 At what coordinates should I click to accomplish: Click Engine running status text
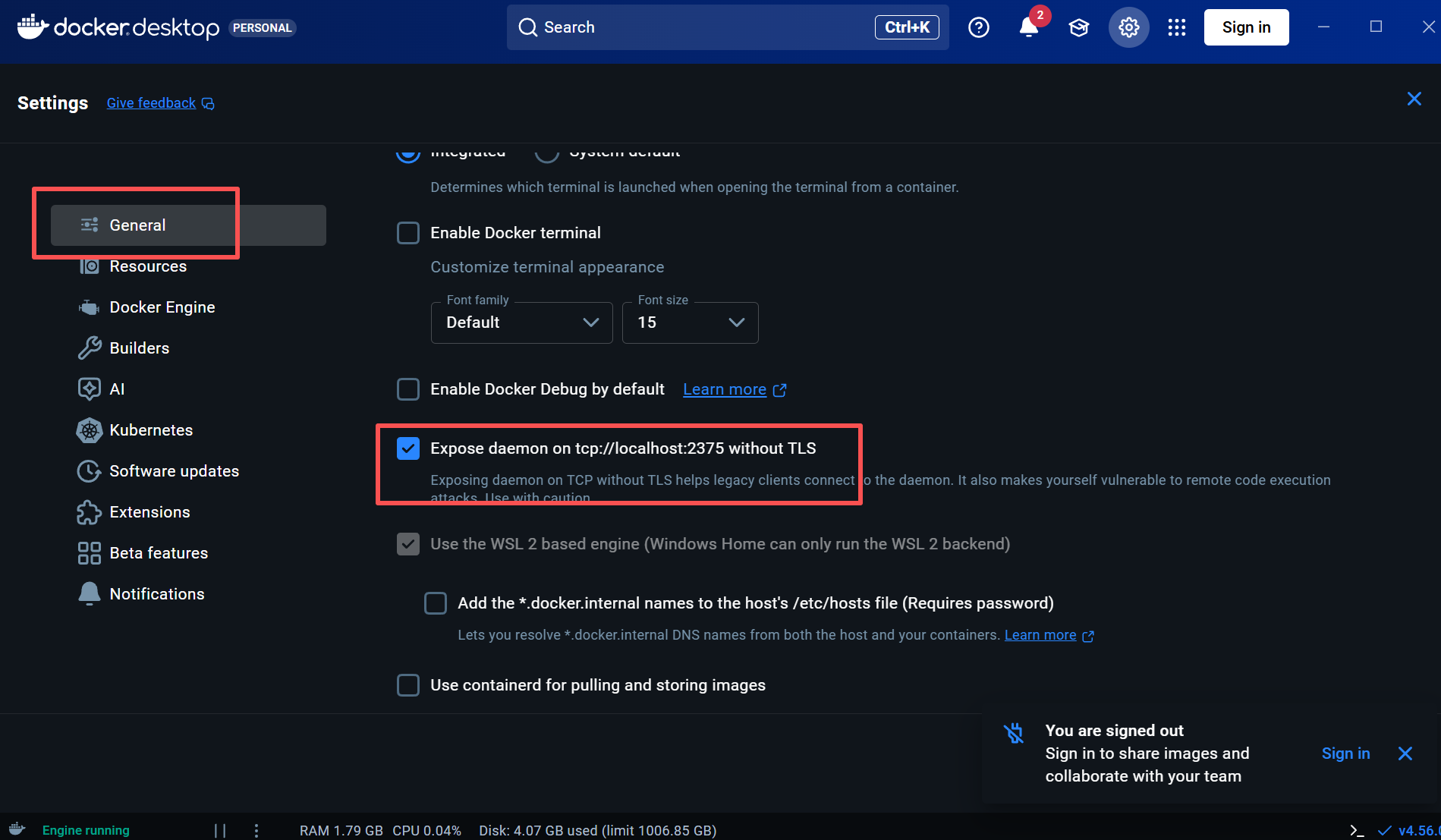coord(86,830)
